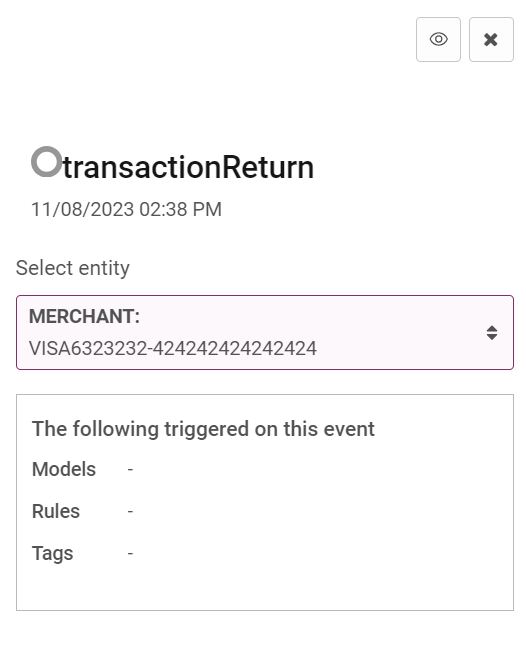Screen dimensions: 526x654
Task: Click the up-down arrows in entity selector
Action: [x=492, y=333]
